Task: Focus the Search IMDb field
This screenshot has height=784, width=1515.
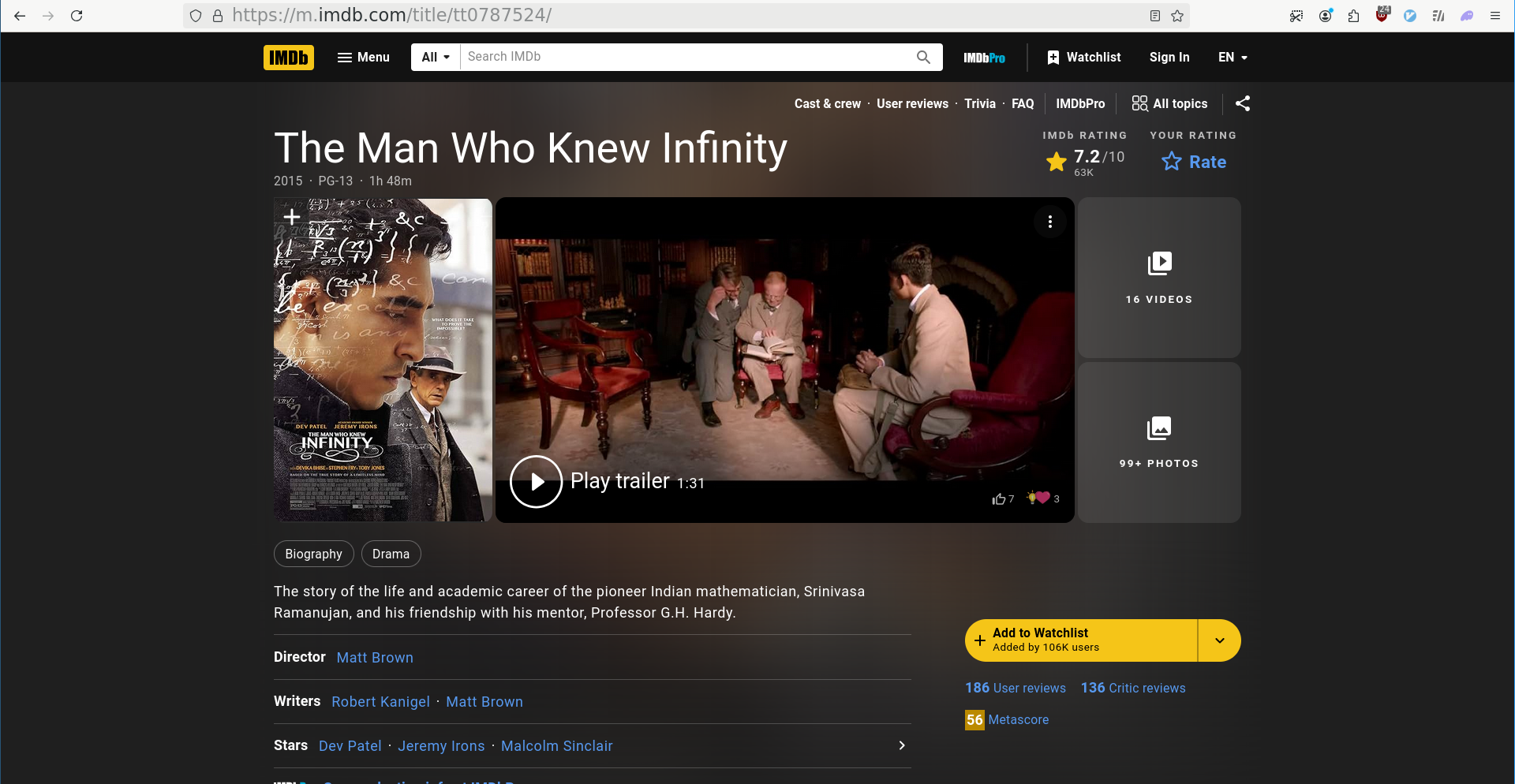Action: pos(684,57)
